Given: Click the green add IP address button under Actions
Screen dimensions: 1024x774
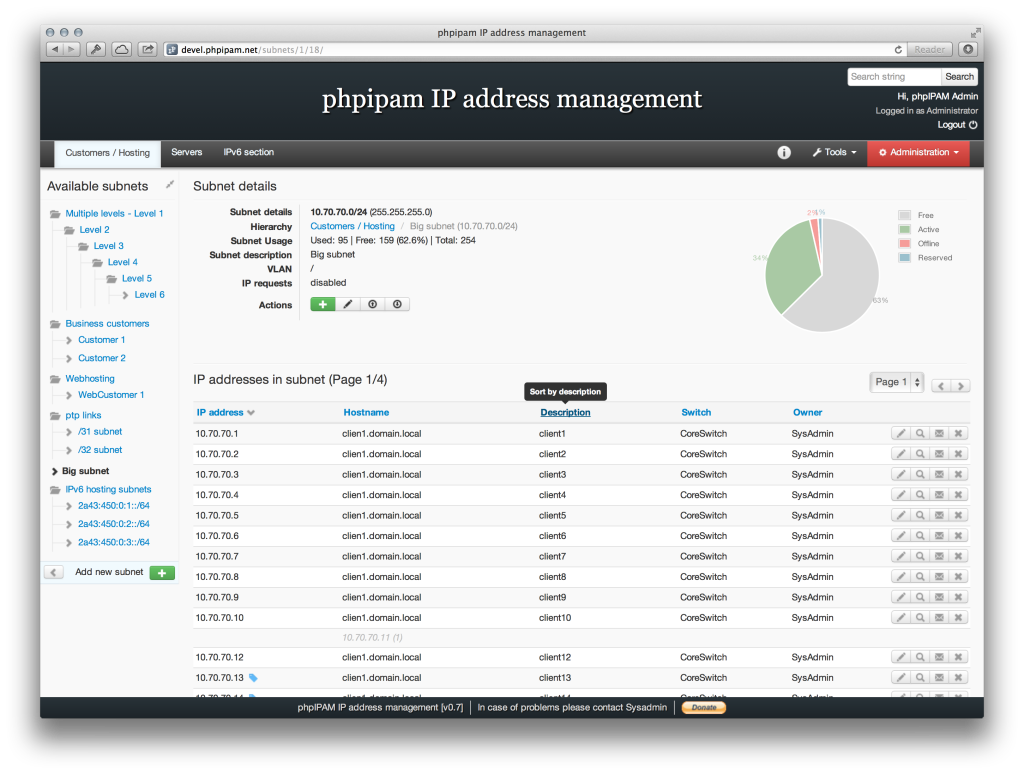Looking at the screenshot, I should pos(323,304).
